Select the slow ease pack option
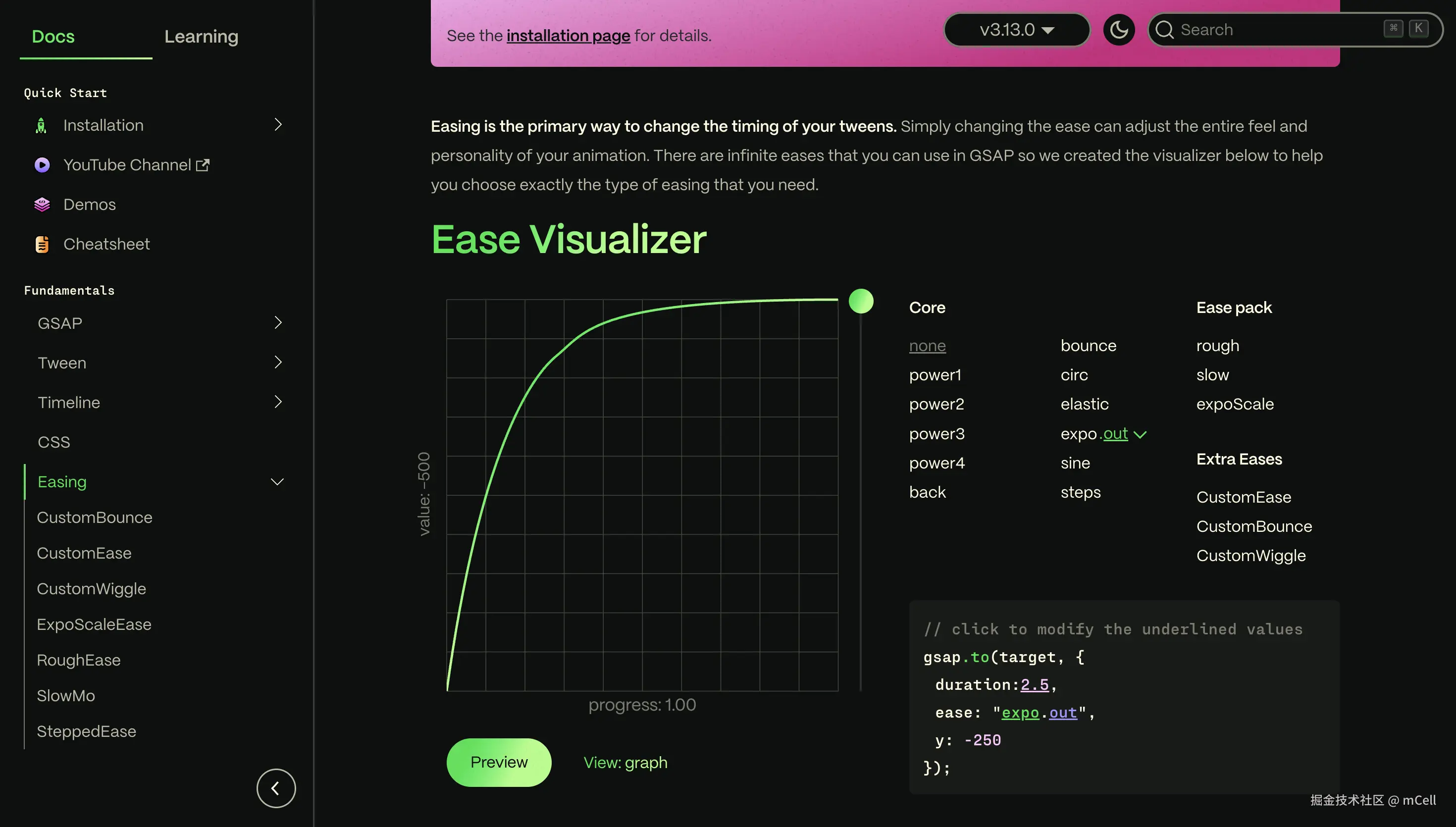 click(x=1212, y=375)
